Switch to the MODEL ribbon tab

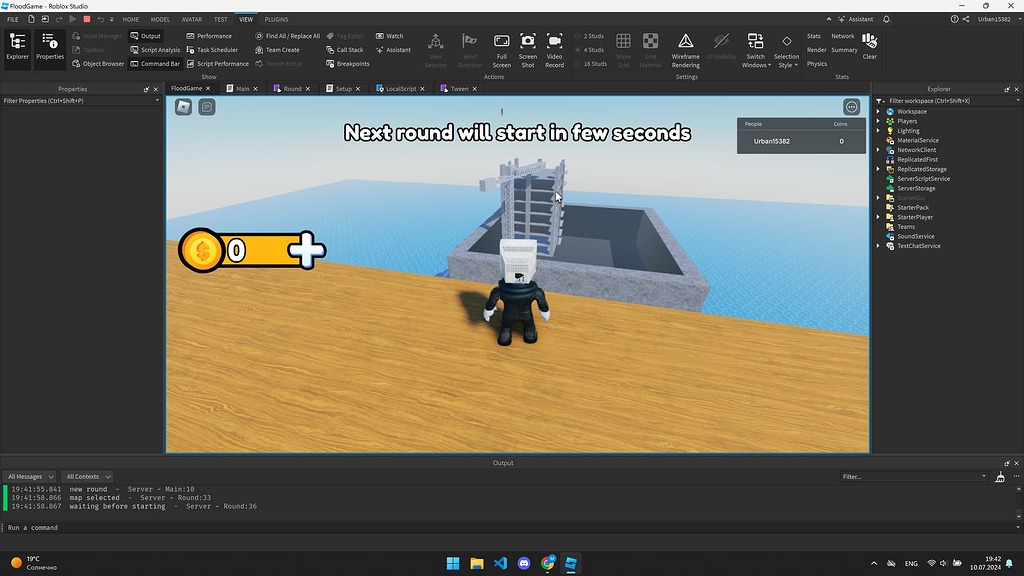(x=160, y=18)
